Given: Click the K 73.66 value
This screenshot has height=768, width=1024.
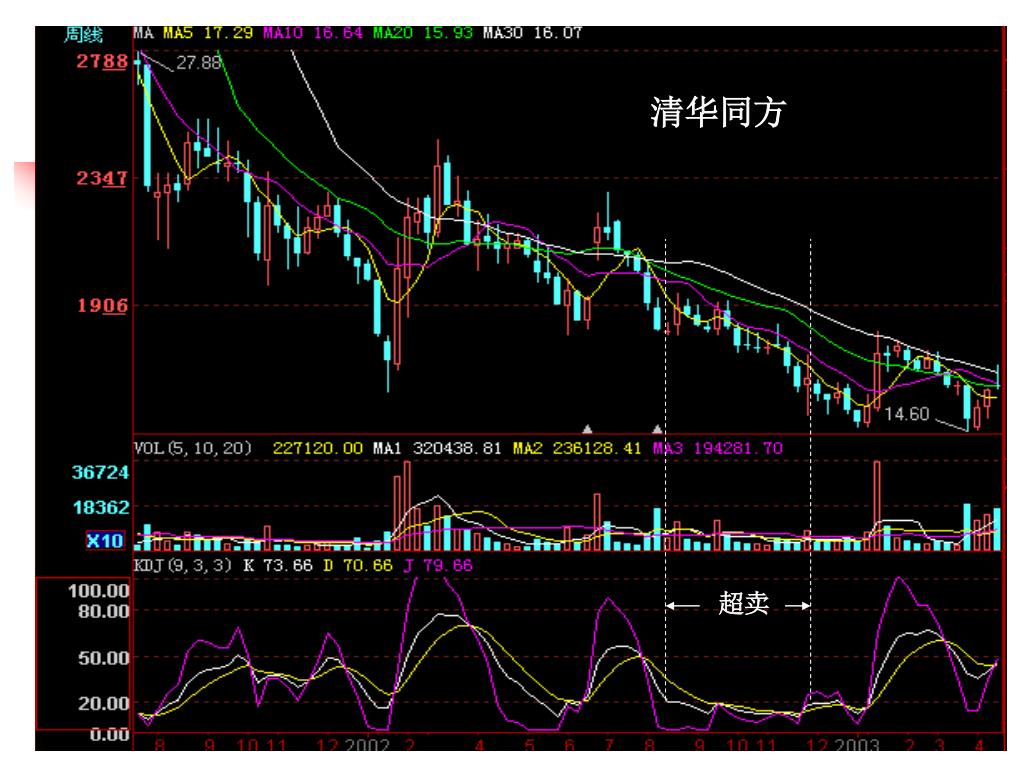Looking at the screenshot, I should pos(278,565).
